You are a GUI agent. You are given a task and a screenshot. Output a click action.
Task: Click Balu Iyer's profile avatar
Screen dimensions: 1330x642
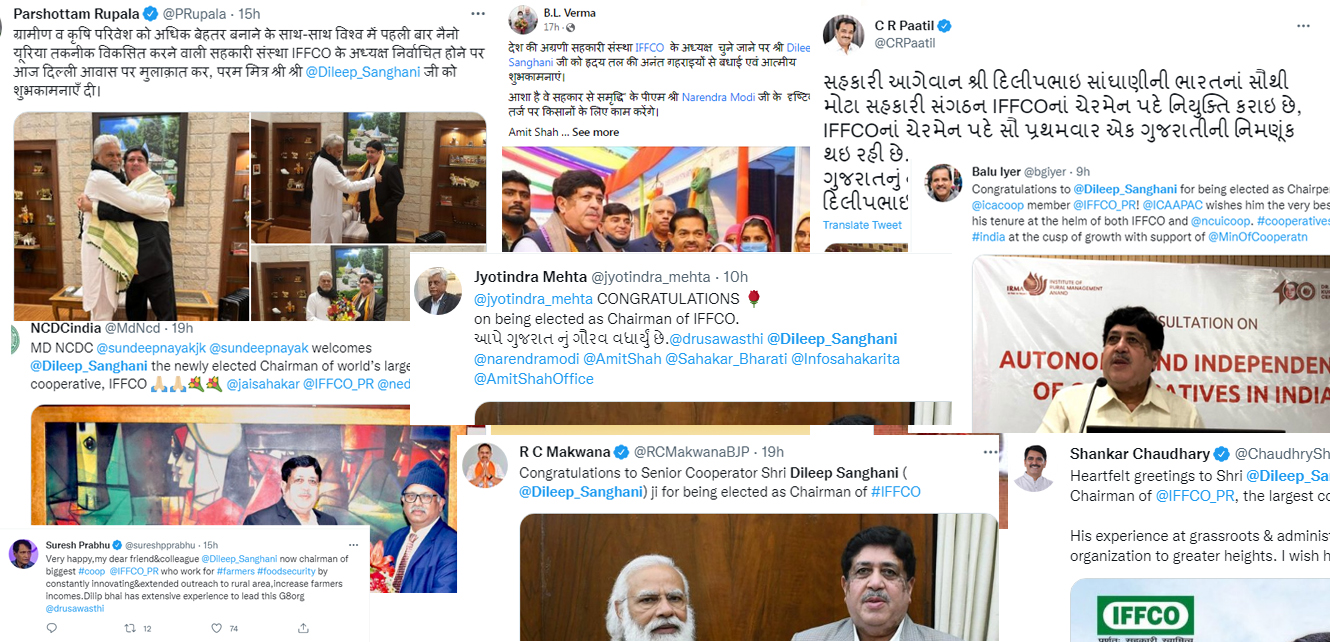[945, 184]
